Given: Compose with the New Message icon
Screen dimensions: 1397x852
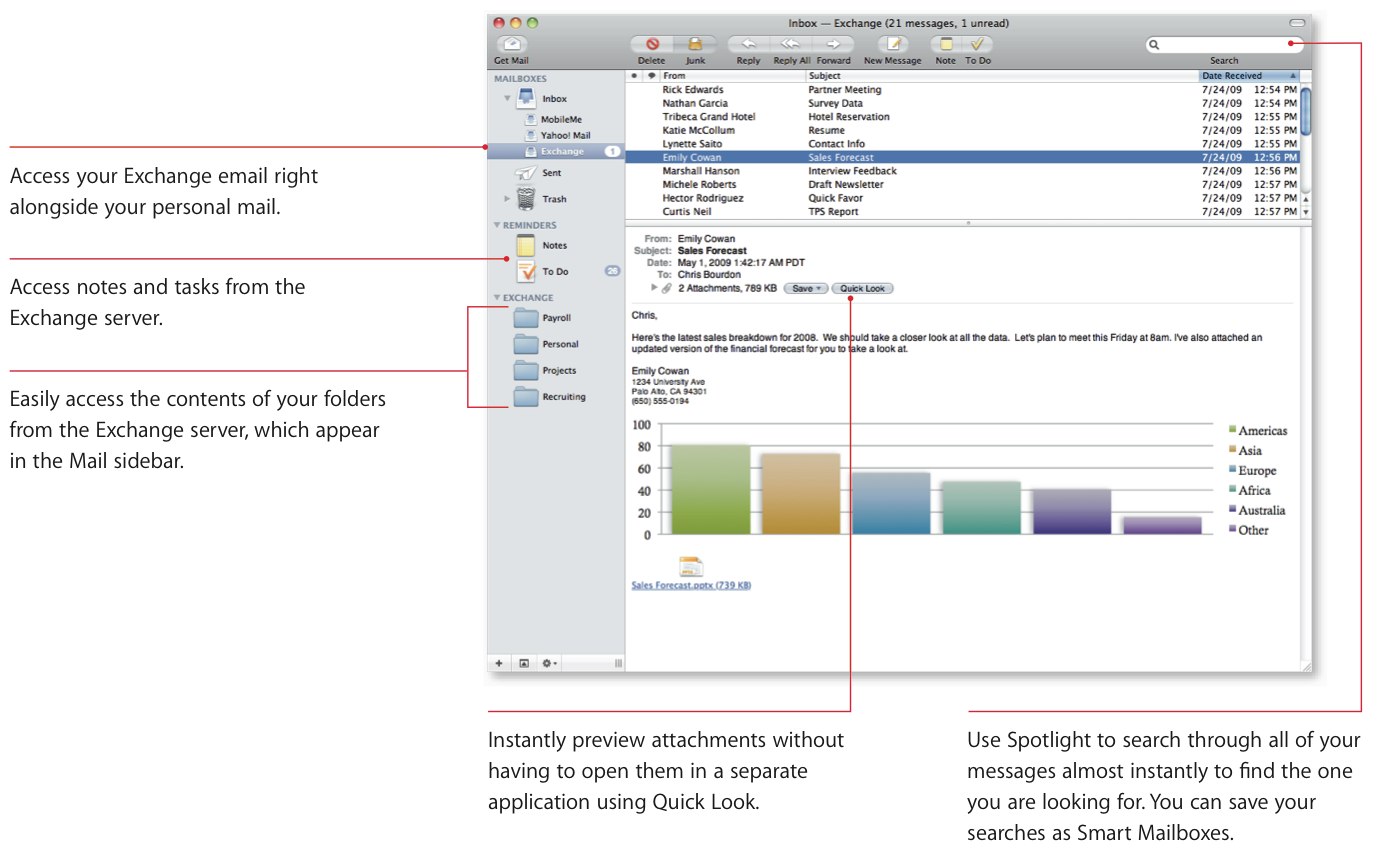Looking at the screenshot, I should click(893, 45).
